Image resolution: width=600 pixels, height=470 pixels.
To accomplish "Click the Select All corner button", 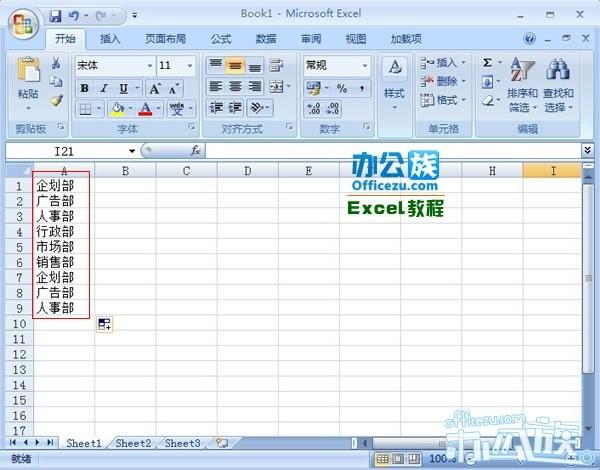I will [19, 170].
